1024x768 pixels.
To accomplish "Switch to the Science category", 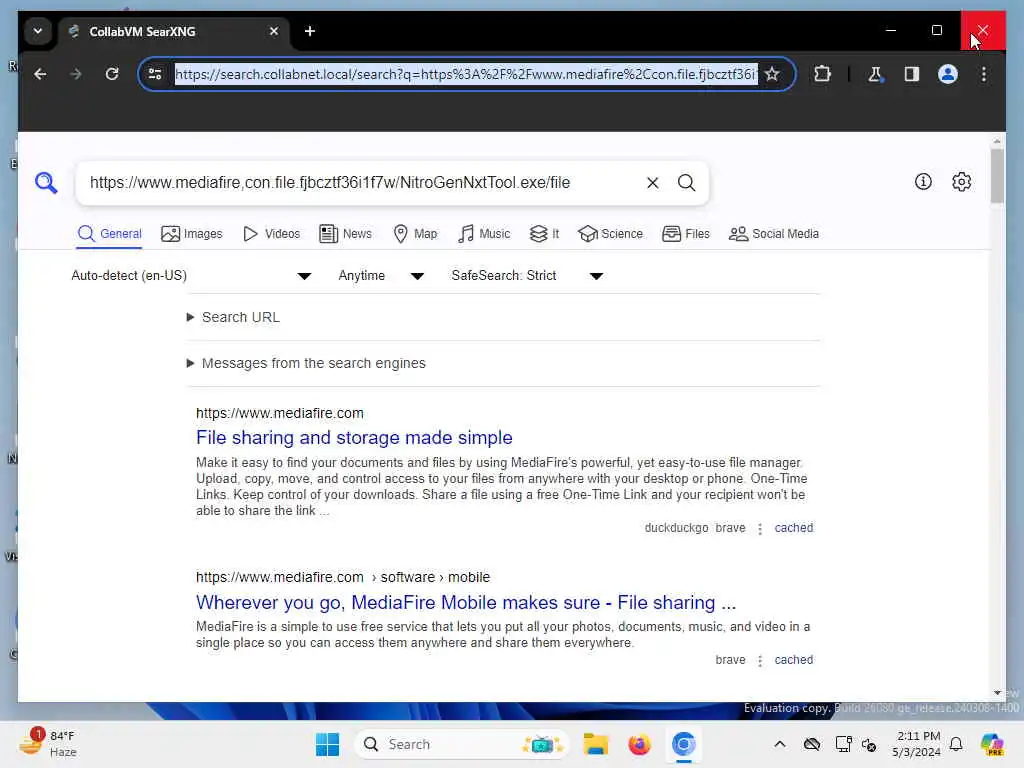I will click(x=611, y=234).
